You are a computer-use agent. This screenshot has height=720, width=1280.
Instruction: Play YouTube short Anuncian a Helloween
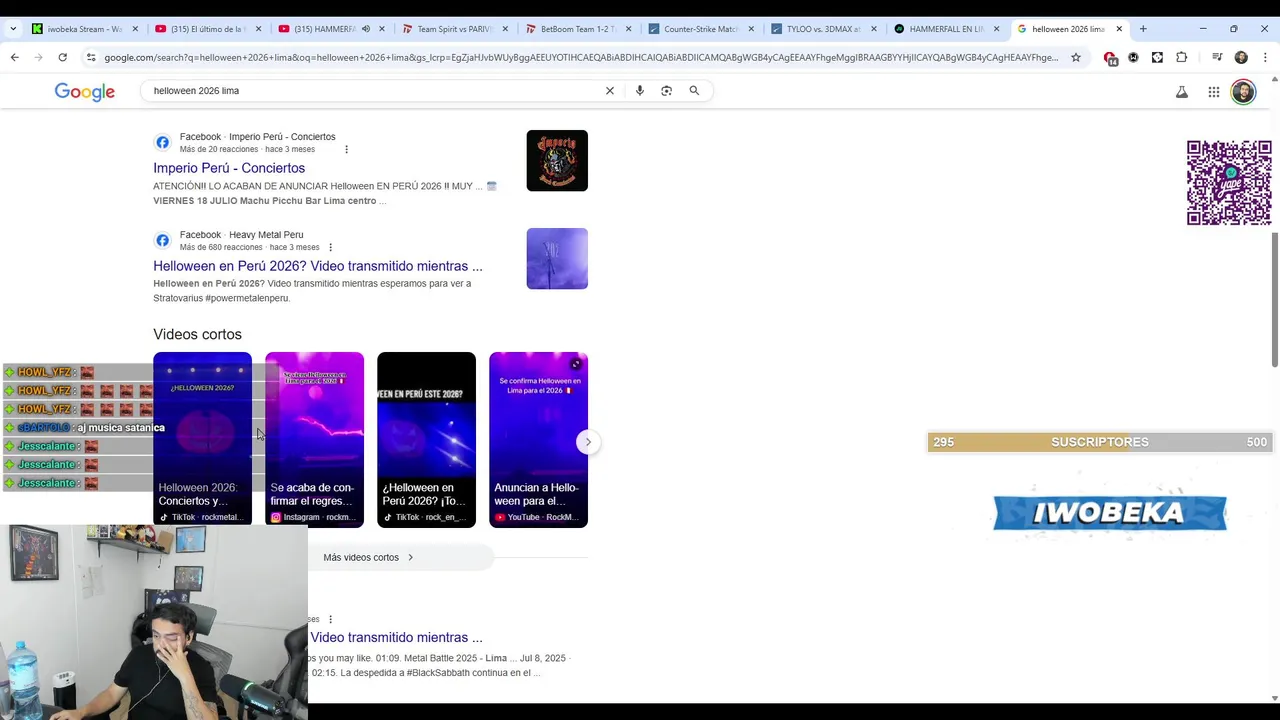click(538, 439)
